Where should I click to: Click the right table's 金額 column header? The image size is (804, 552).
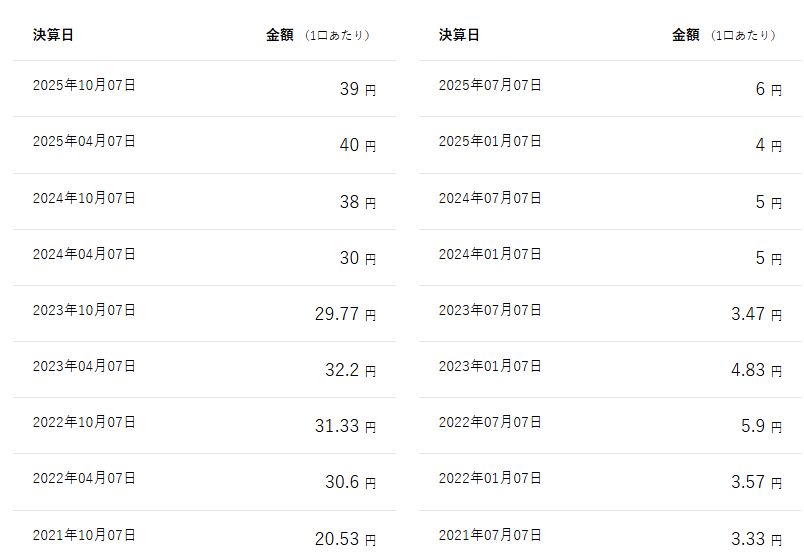[686, 35]
